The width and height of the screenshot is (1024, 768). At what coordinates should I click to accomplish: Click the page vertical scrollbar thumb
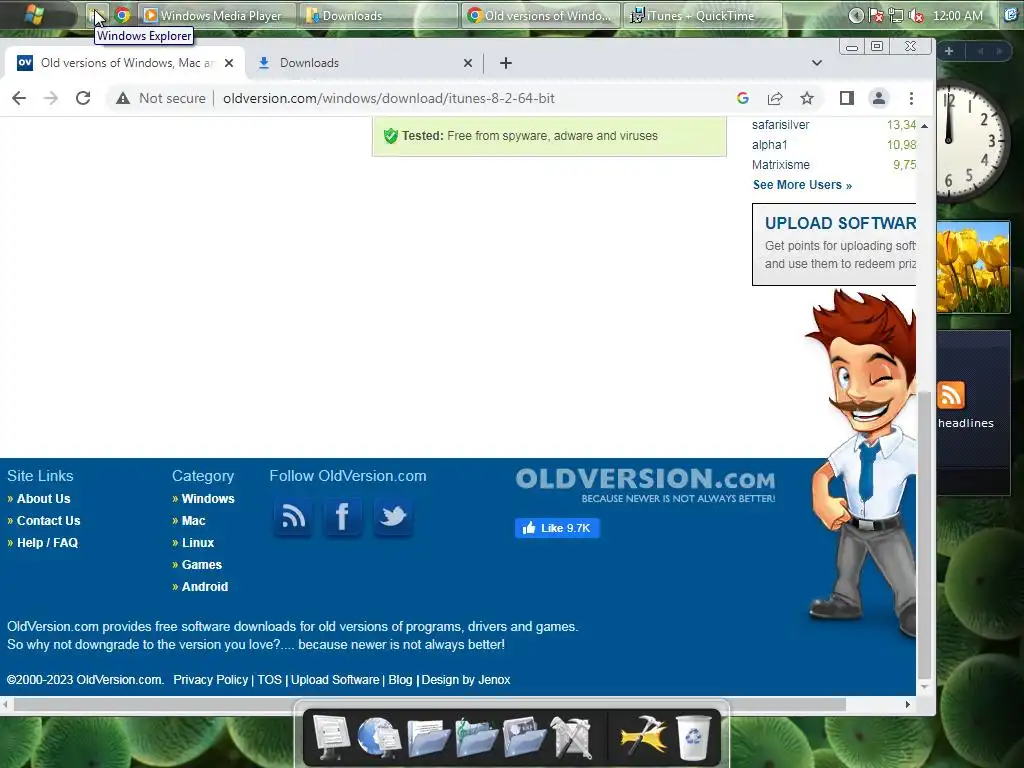[924, 536]
